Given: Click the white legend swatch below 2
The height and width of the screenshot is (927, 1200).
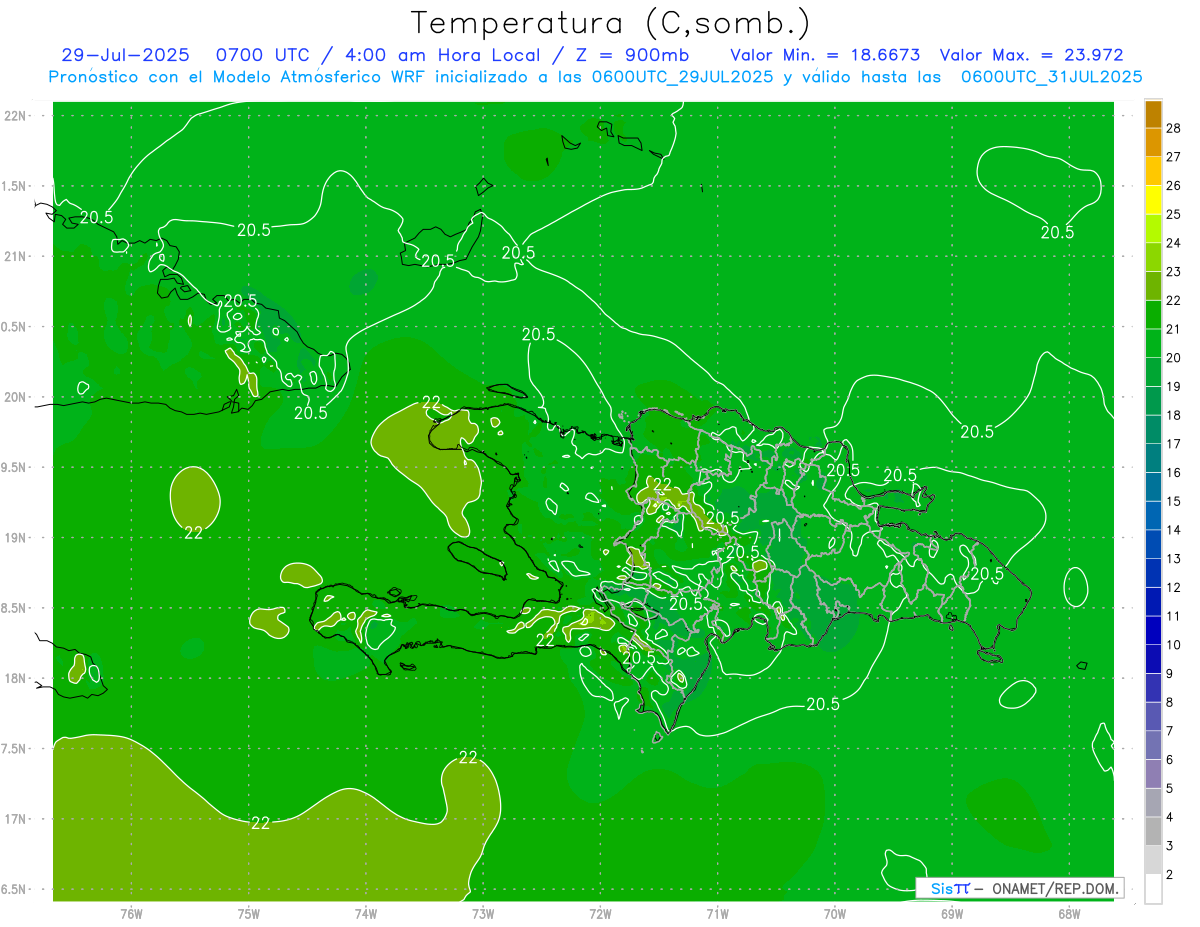Looking at the screenshot, I should (x=1153, y=889).
